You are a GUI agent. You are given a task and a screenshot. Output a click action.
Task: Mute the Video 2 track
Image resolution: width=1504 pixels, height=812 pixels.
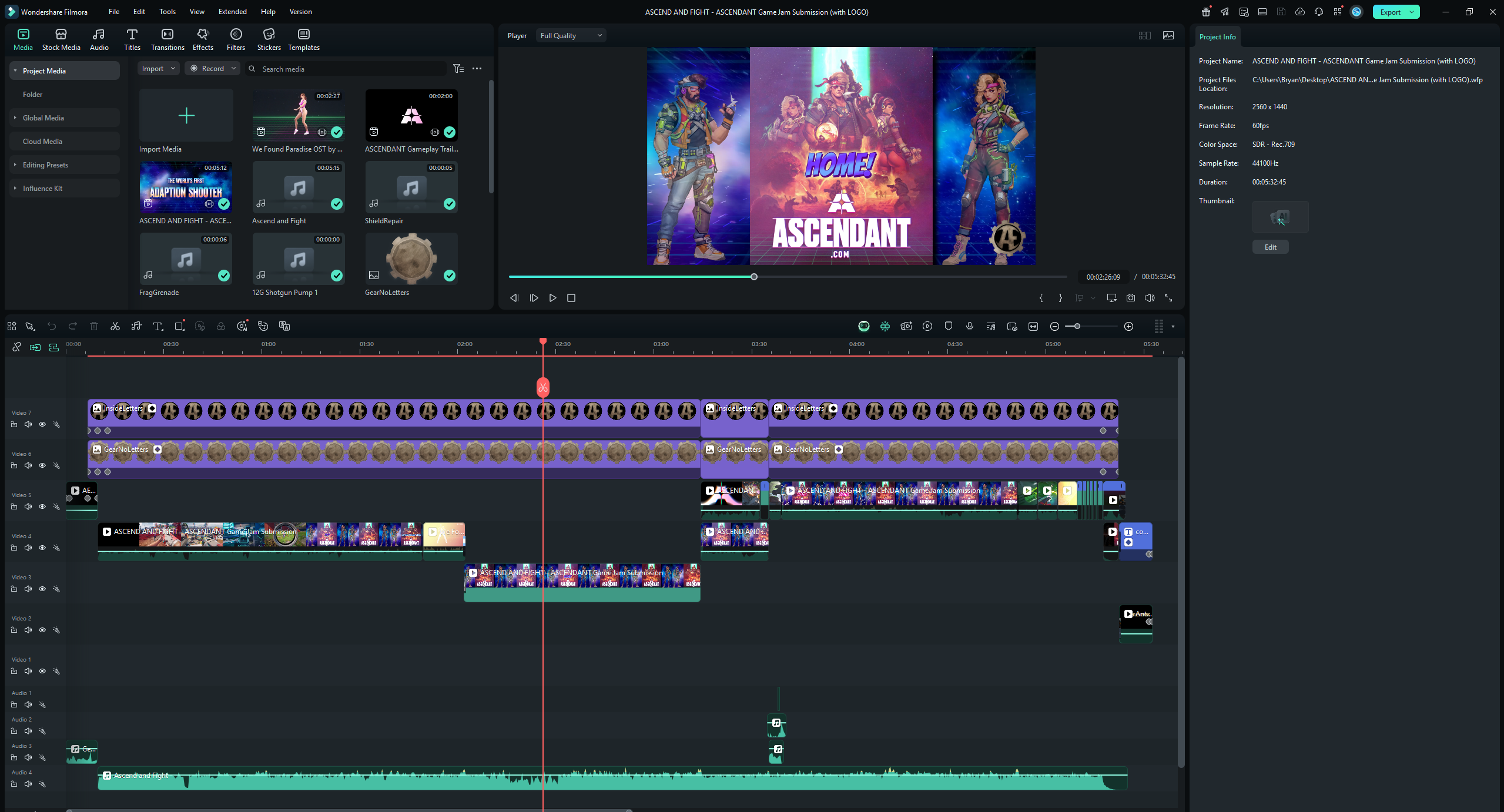click(x=28, y=630)
